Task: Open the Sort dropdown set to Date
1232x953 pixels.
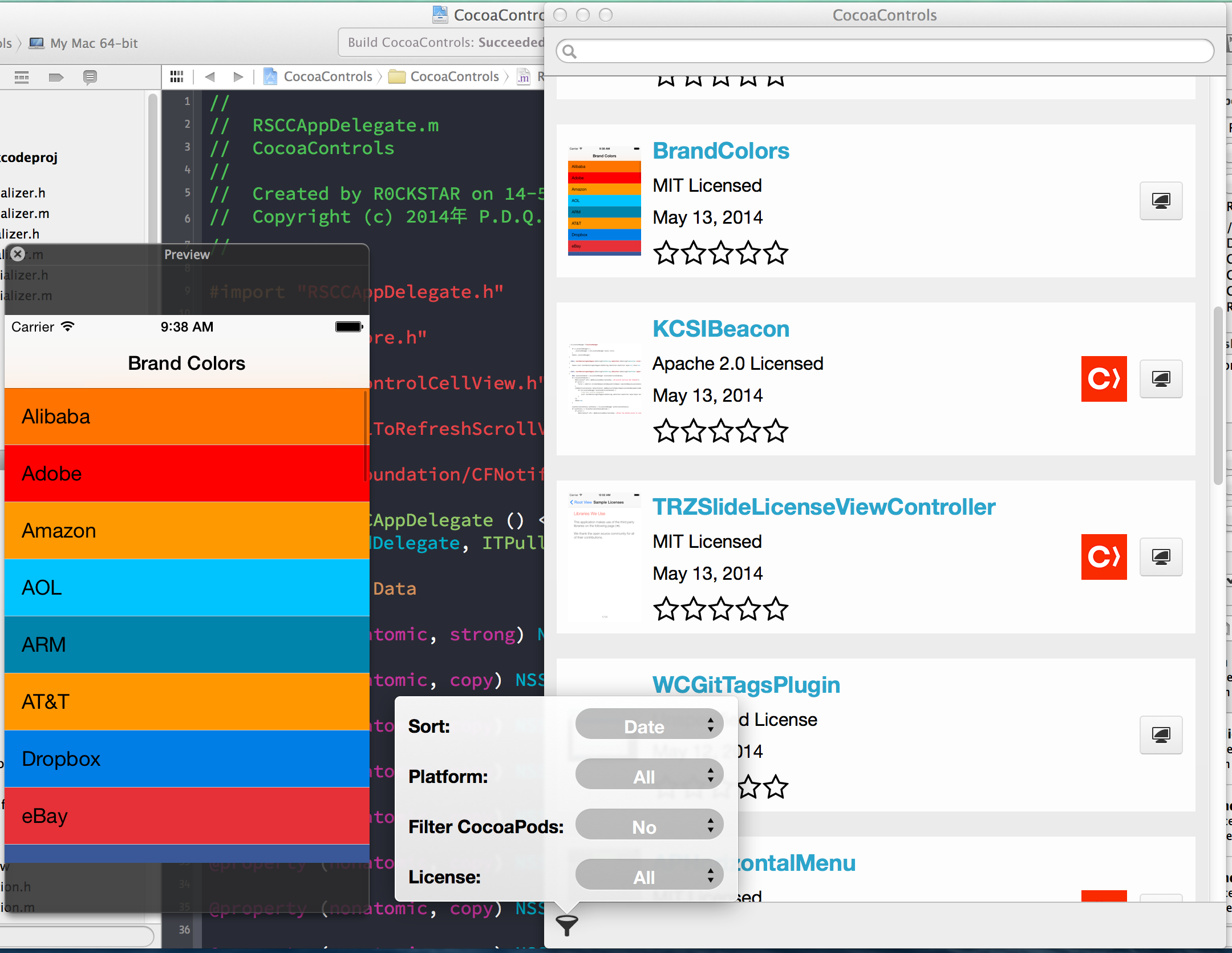Action: coord(649,725)
